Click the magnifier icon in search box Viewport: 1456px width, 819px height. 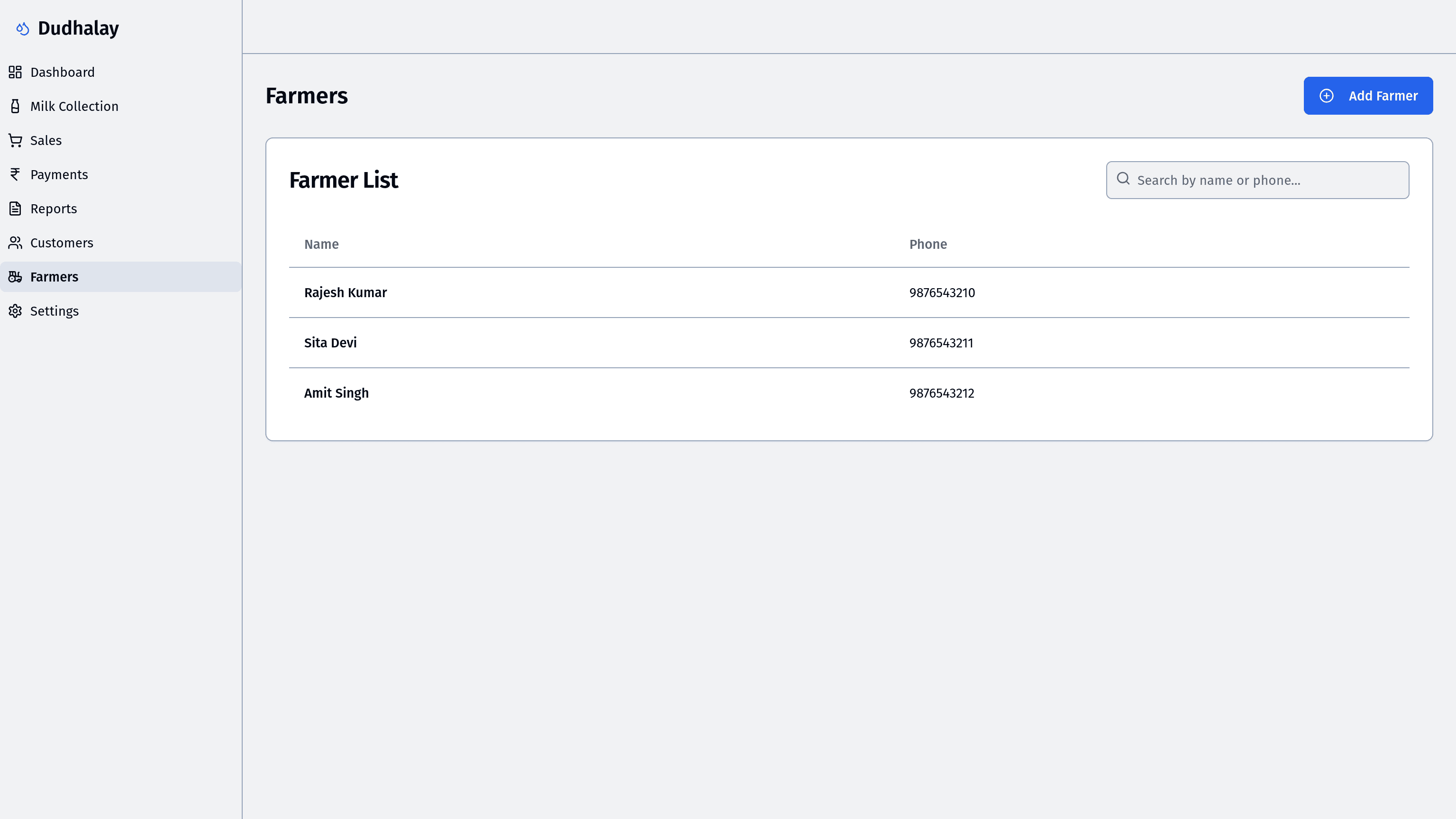tap(1123, 179)
